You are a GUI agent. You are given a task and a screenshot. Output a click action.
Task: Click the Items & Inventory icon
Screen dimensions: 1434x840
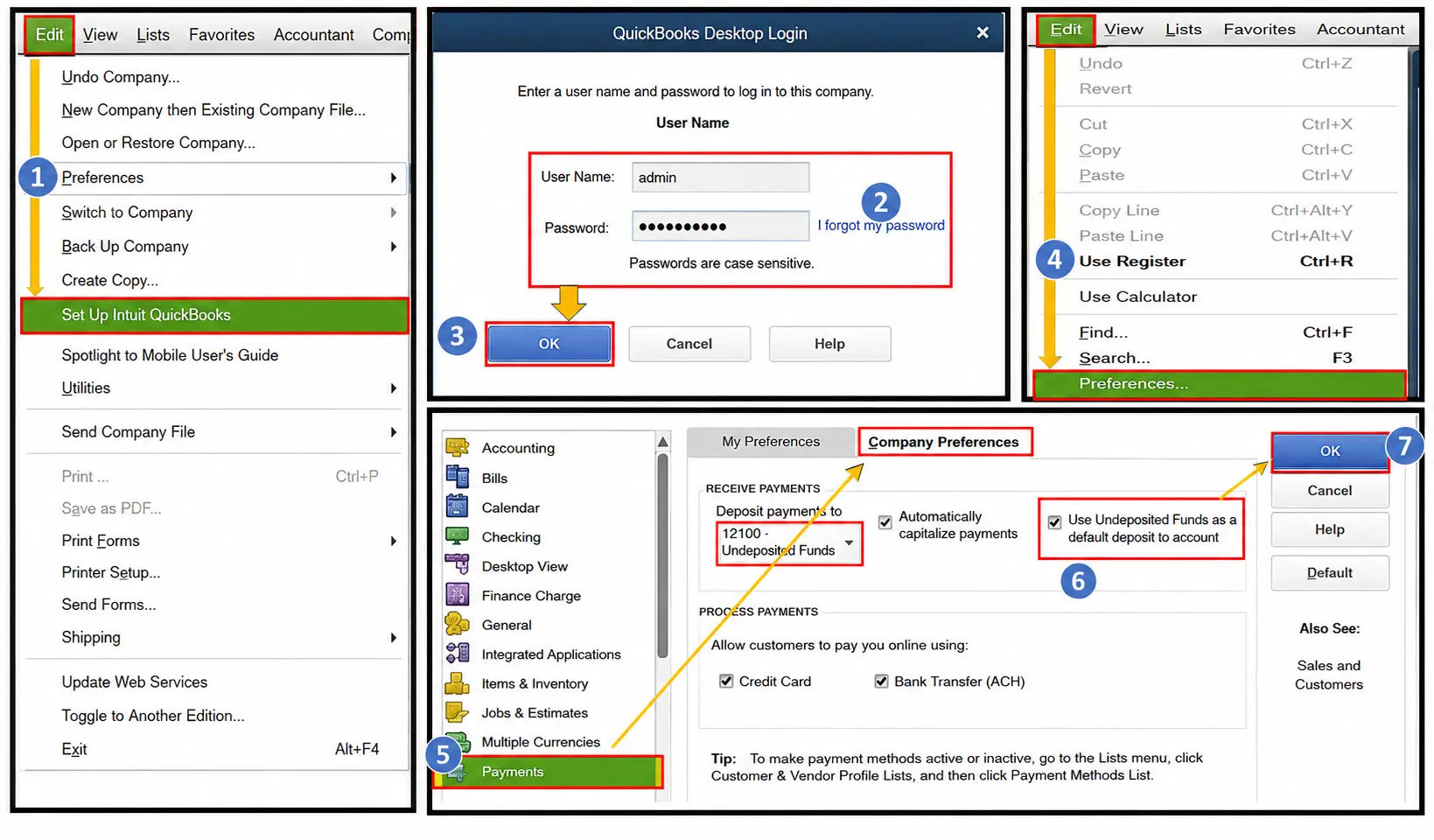point(458,682)
